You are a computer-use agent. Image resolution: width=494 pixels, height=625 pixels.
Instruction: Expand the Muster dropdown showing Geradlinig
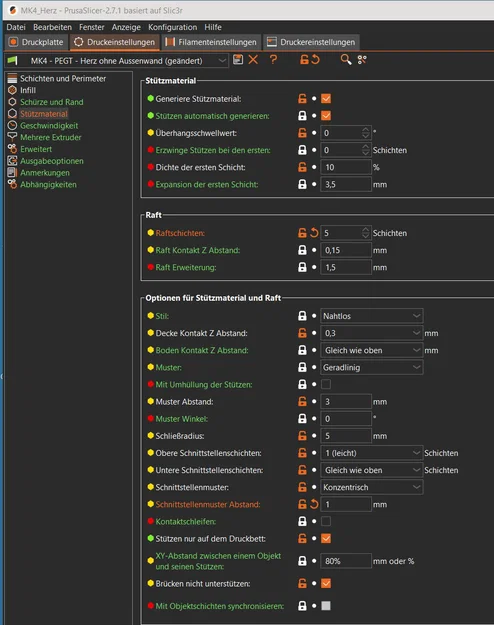click(372, 367)
